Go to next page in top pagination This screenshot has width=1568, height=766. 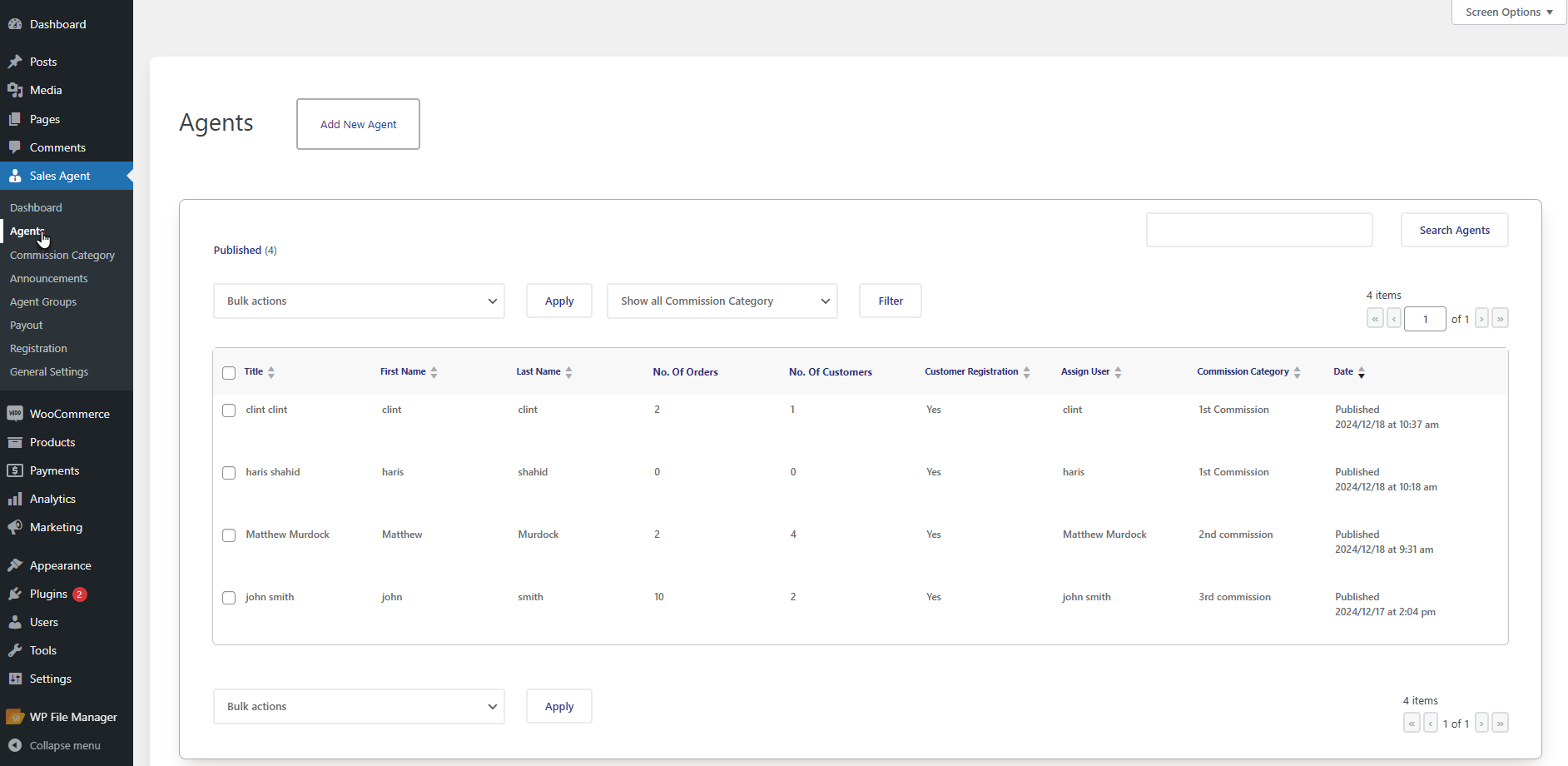1481,318
